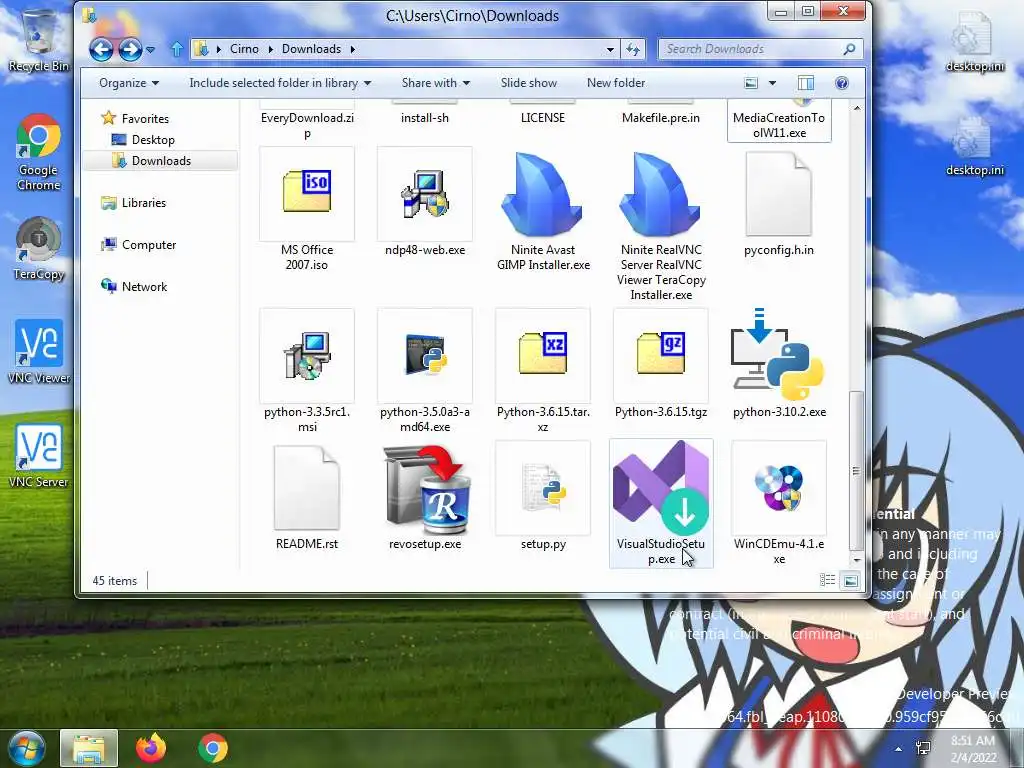Select Downloads in navigation pane
This screenshot has height=768, width=1024.
pyautogui.click(x=161, y=161)
